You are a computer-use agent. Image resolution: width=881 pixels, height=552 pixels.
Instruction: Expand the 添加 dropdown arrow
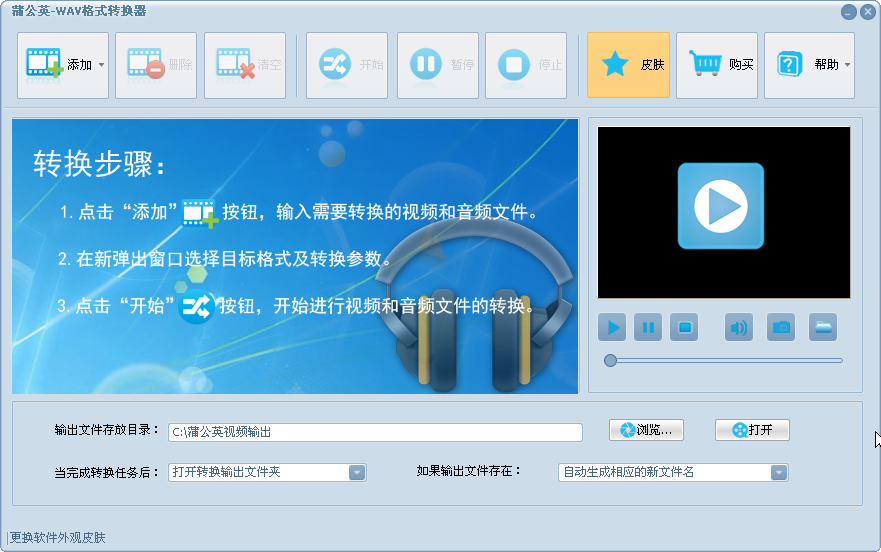[102, 65]
